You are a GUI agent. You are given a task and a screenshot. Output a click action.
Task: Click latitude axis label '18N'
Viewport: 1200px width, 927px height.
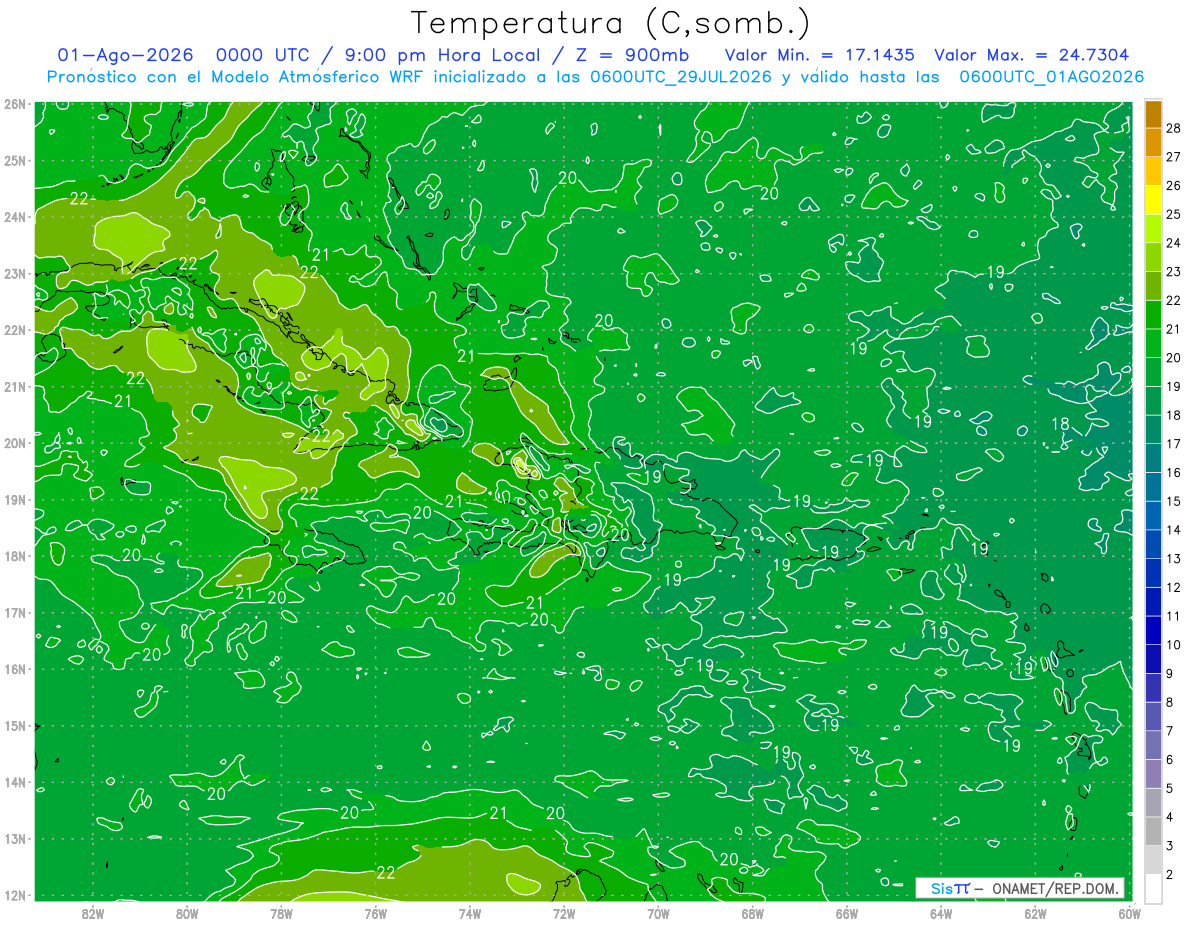15,556
